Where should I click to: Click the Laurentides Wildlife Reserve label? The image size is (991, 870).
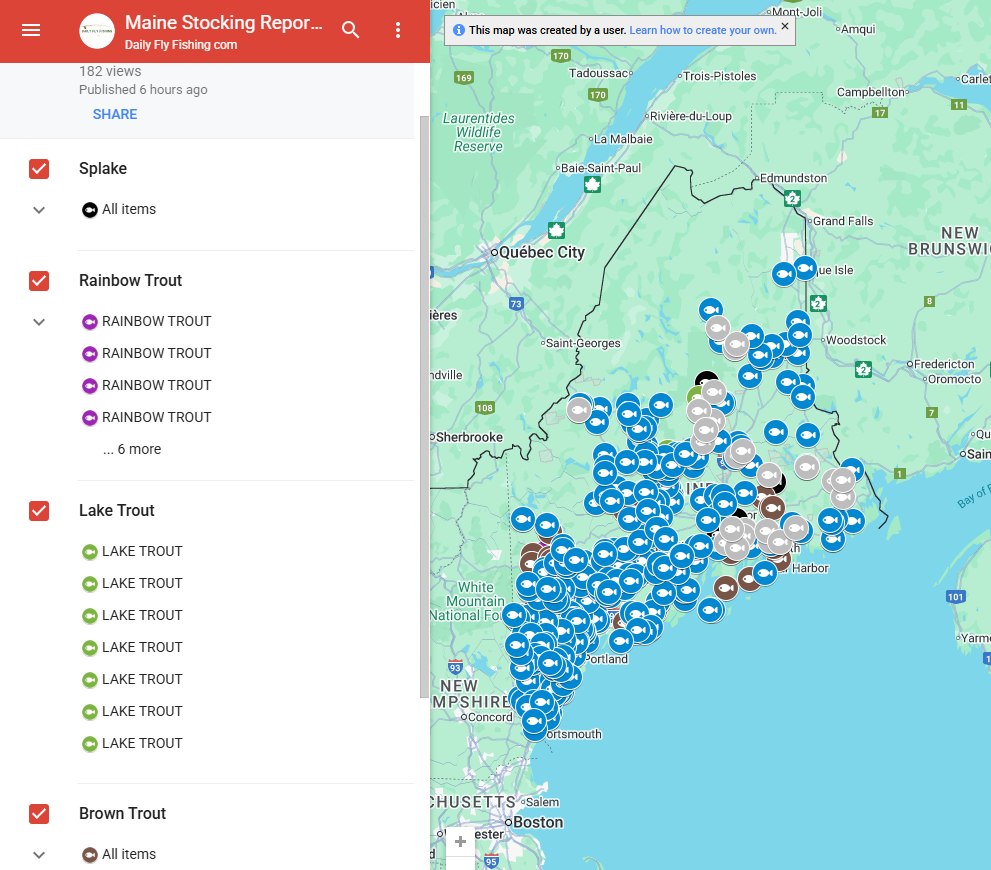pyautogui.click(x=478, y=132)
